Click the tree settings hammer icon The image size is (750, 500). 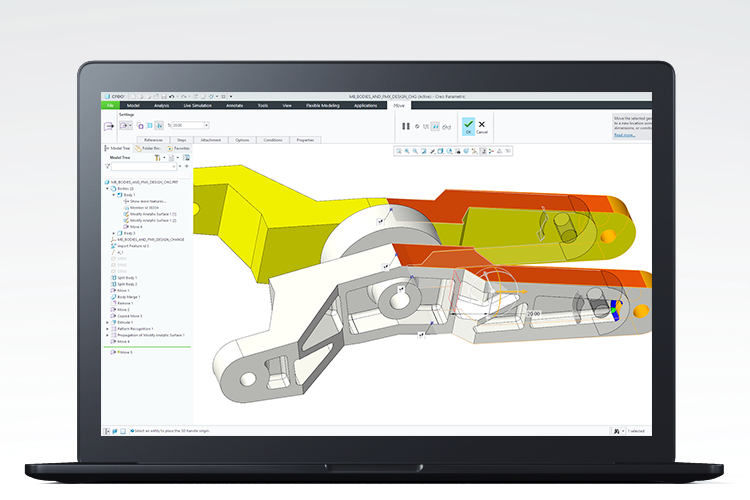158,157
